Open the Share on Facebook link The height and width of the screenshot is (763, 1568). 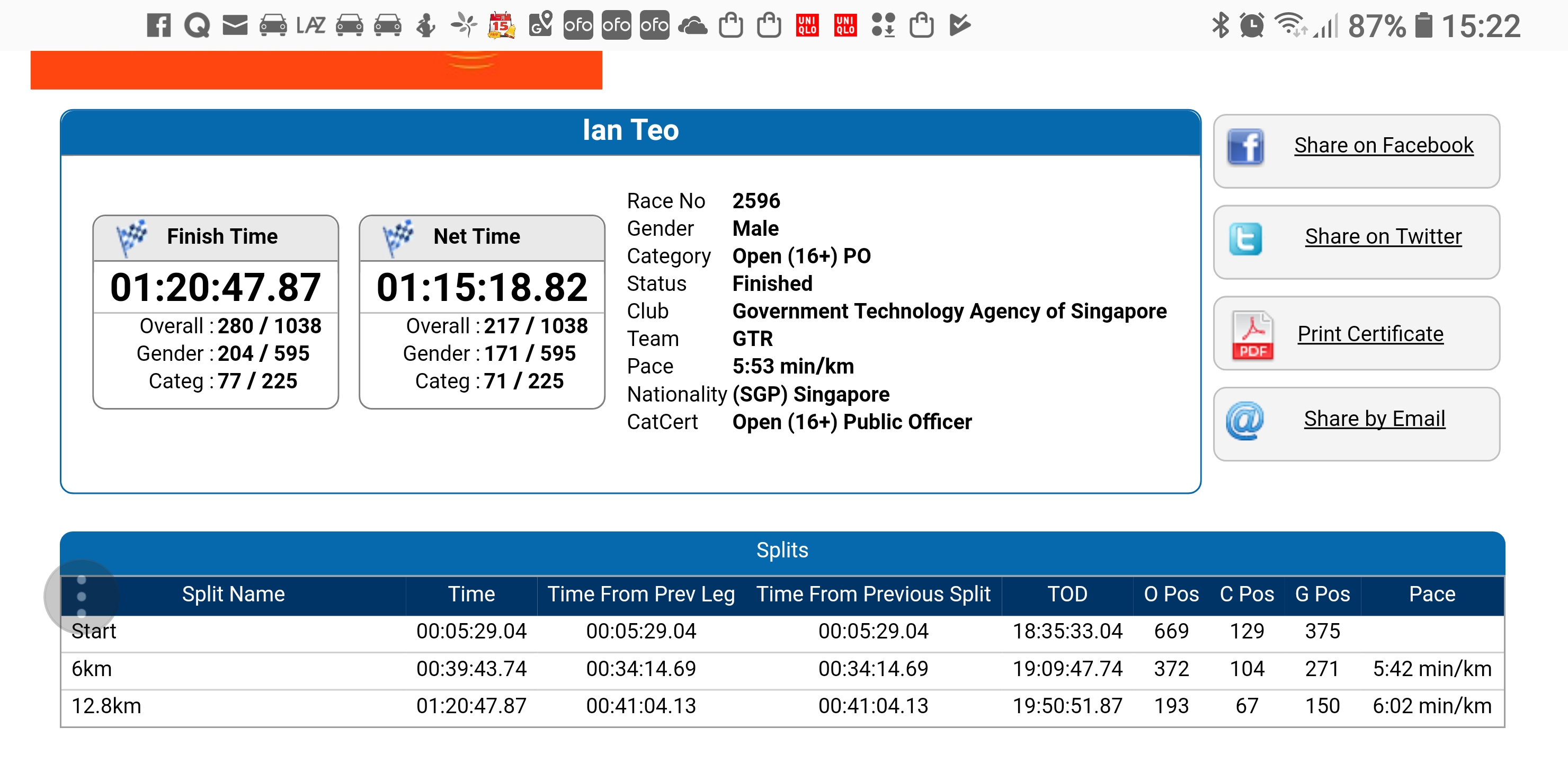pos(1383,146)
